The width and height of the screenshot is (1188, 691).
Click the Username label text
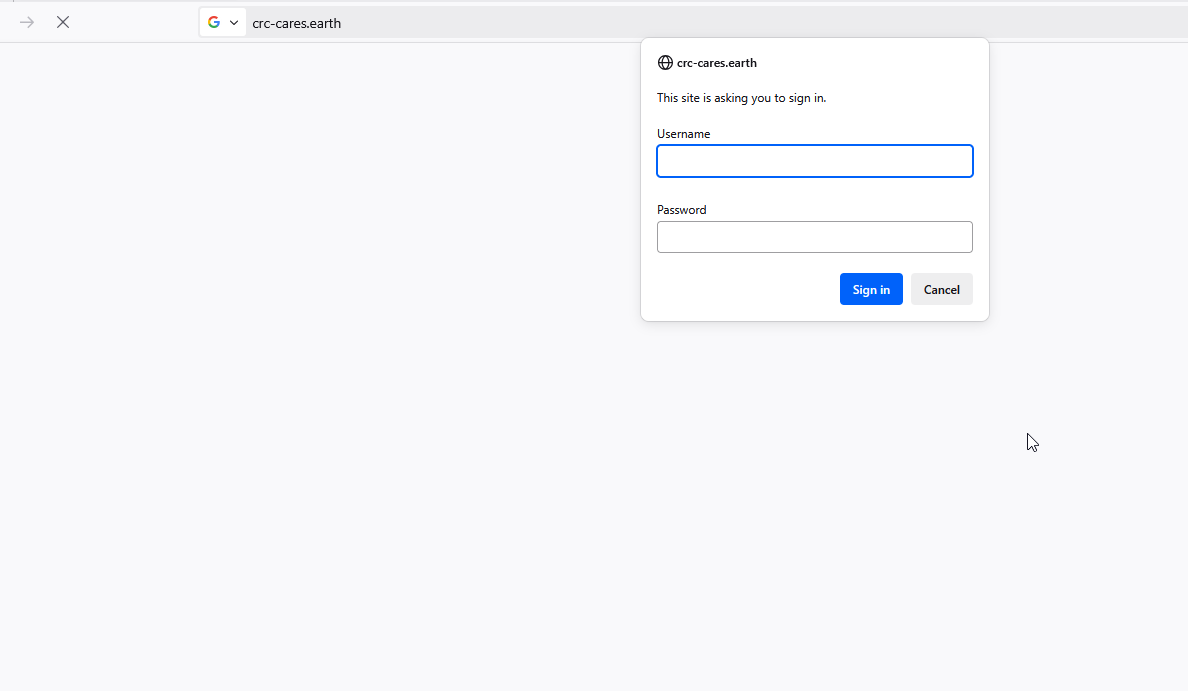(683, 134)
